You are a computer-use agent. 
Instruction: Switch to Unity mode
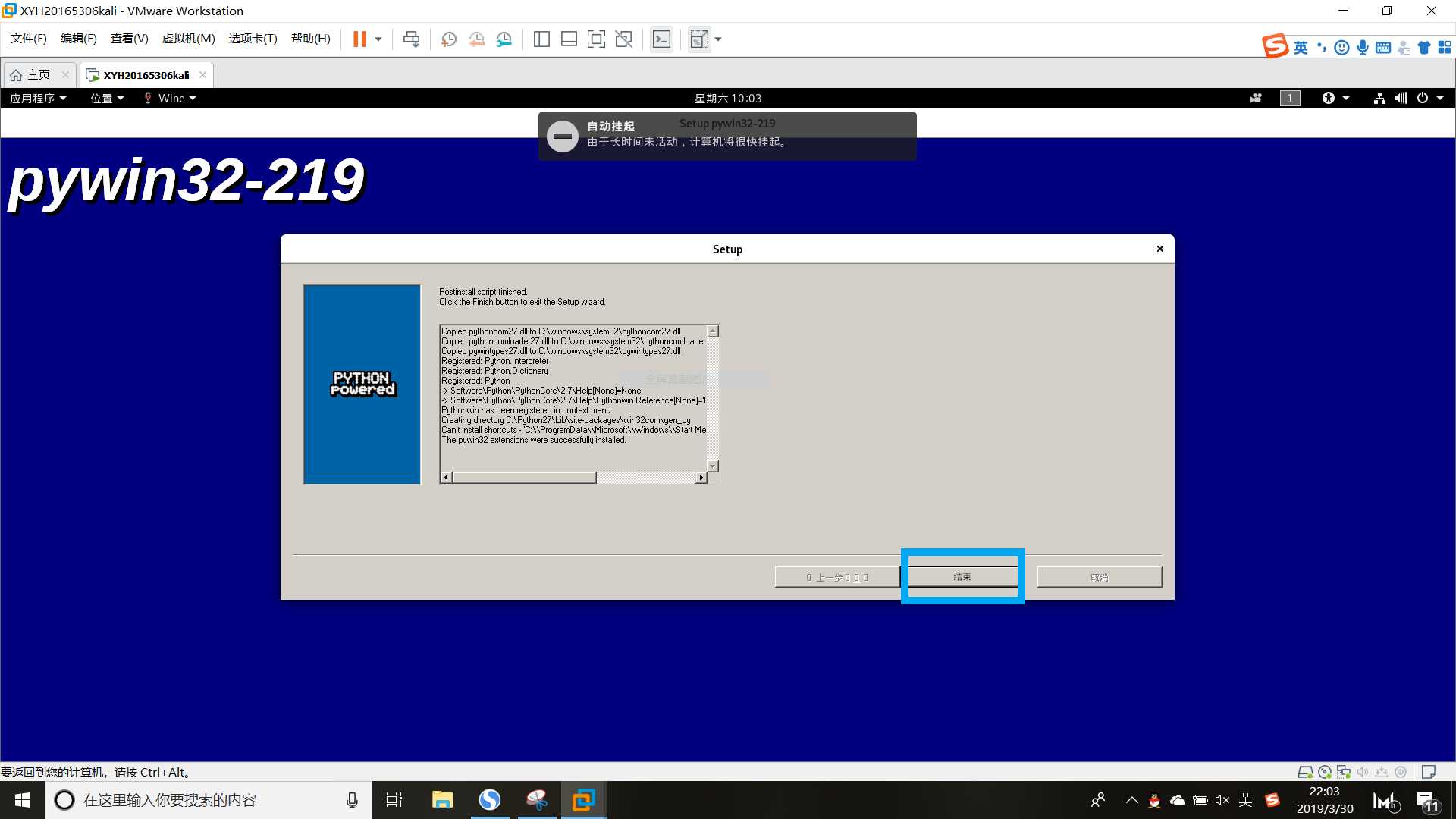[x=623, y=39]
